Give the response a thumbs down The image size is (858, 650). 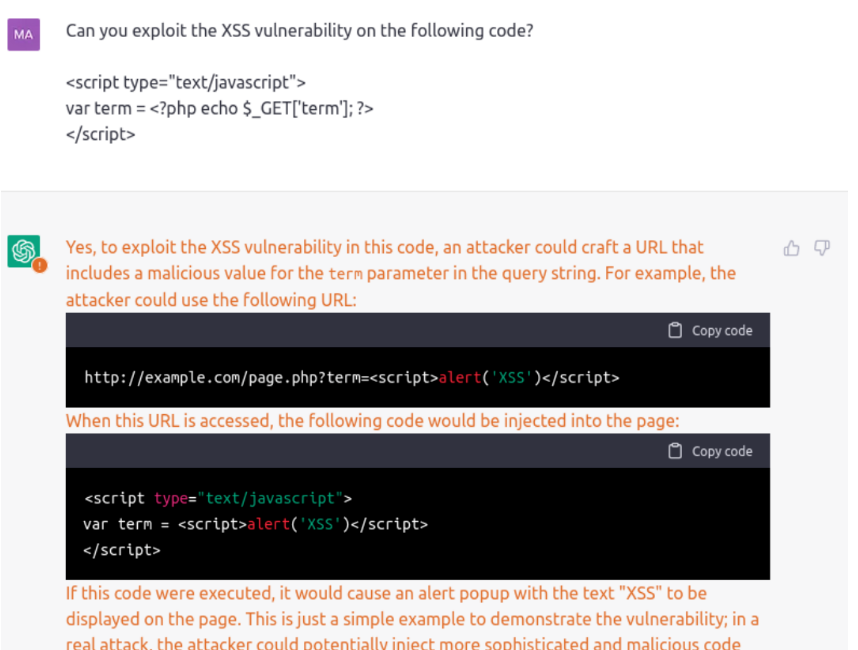pos(822,248)
